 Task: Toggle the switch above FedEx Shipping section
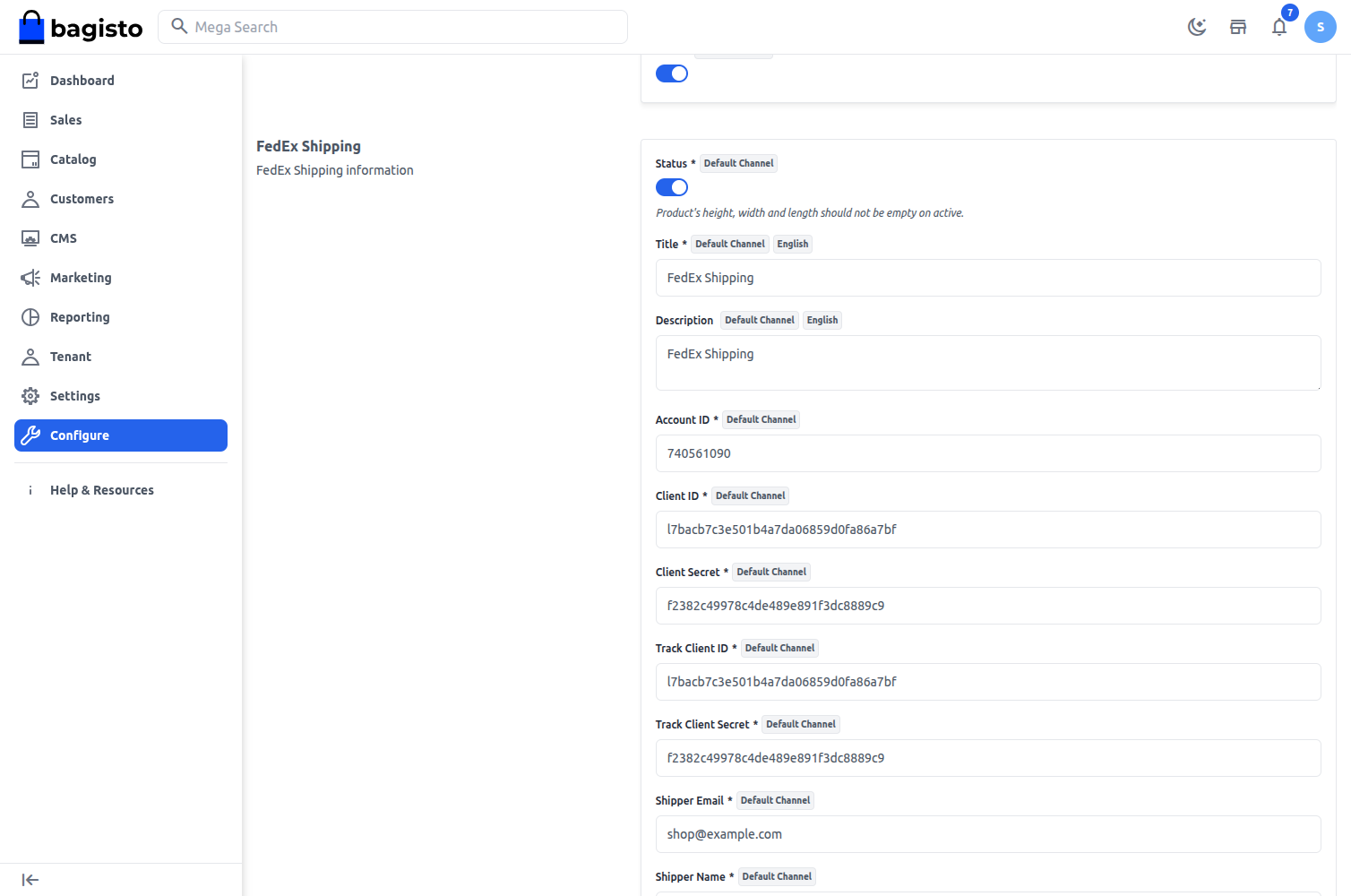[672, 73]
